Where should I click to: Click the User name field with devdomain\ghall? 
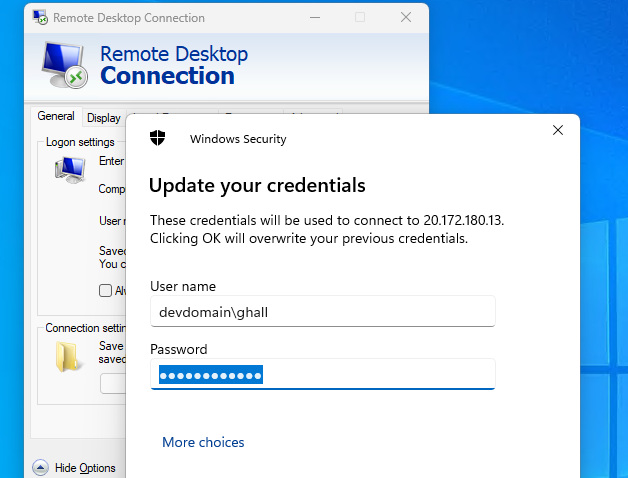[323, 311]
